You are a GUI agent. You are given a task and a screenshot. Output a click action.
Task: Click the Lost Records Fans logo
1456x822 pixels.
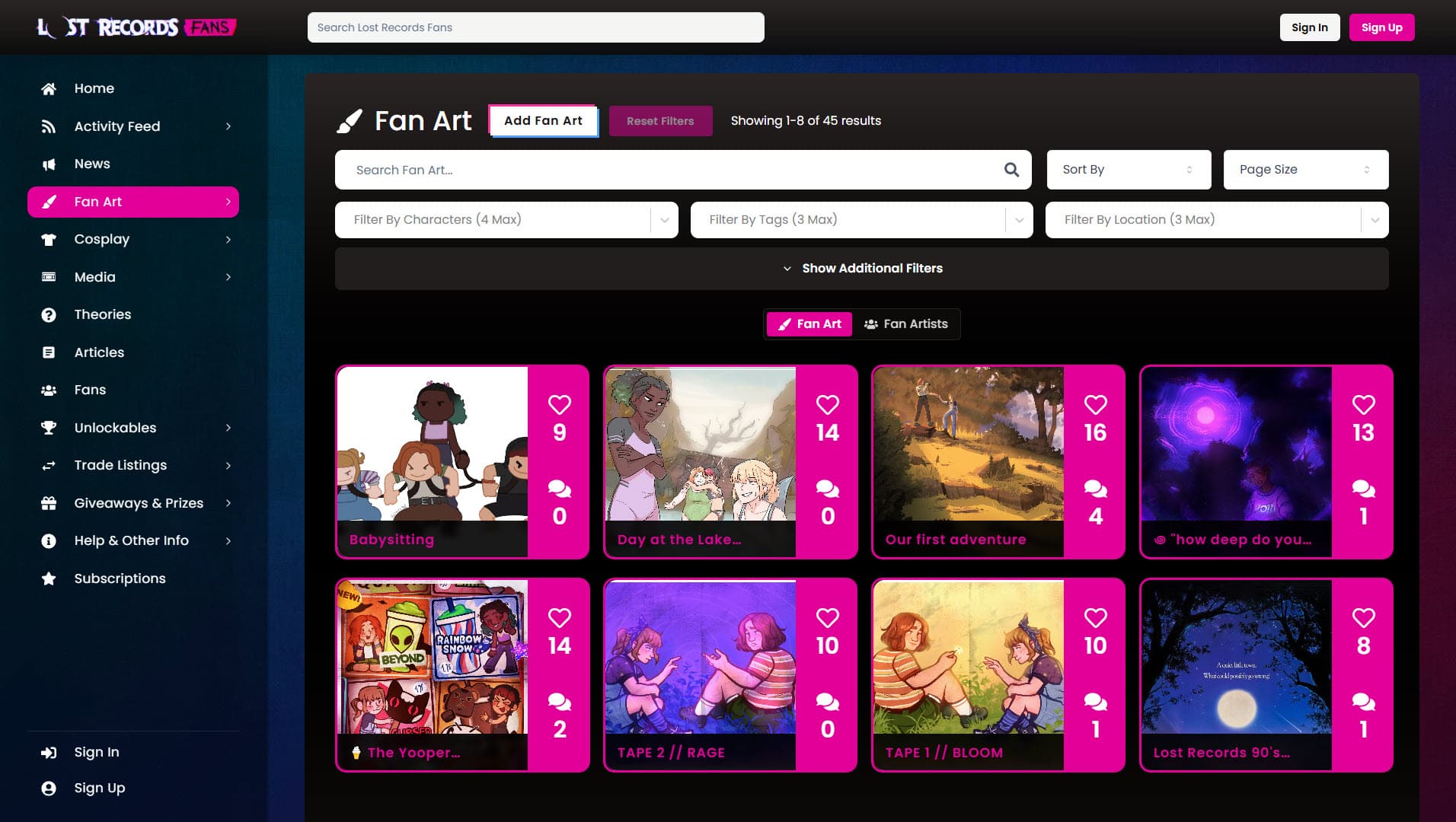[x=137, y=27]
